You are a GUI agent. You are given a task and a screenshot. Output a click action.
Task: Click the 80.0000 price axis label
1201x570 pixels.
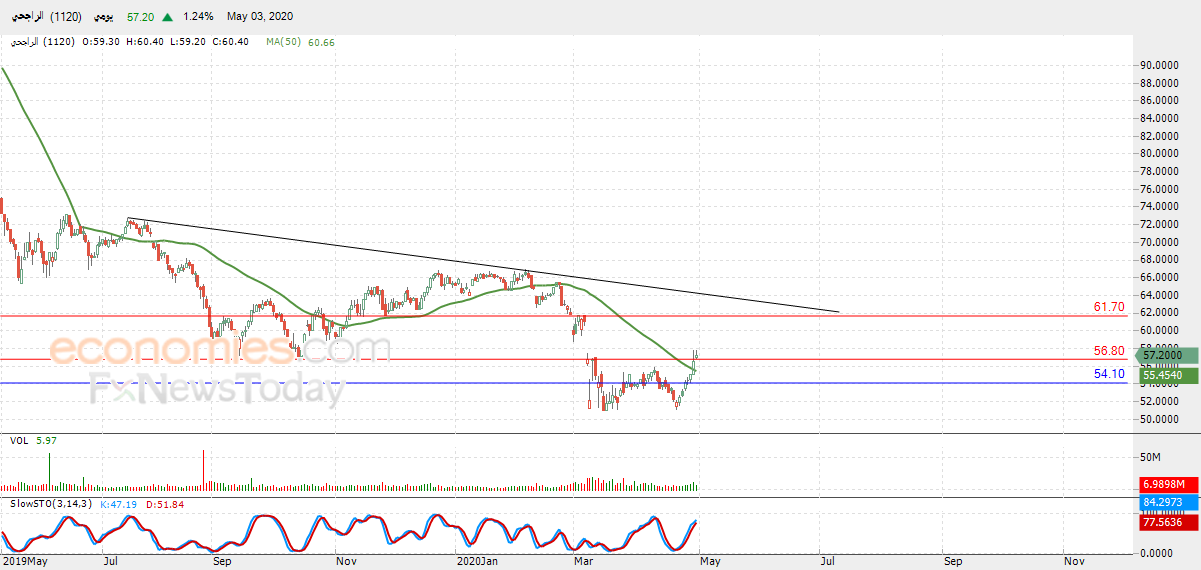click(x=1160, y=153)
